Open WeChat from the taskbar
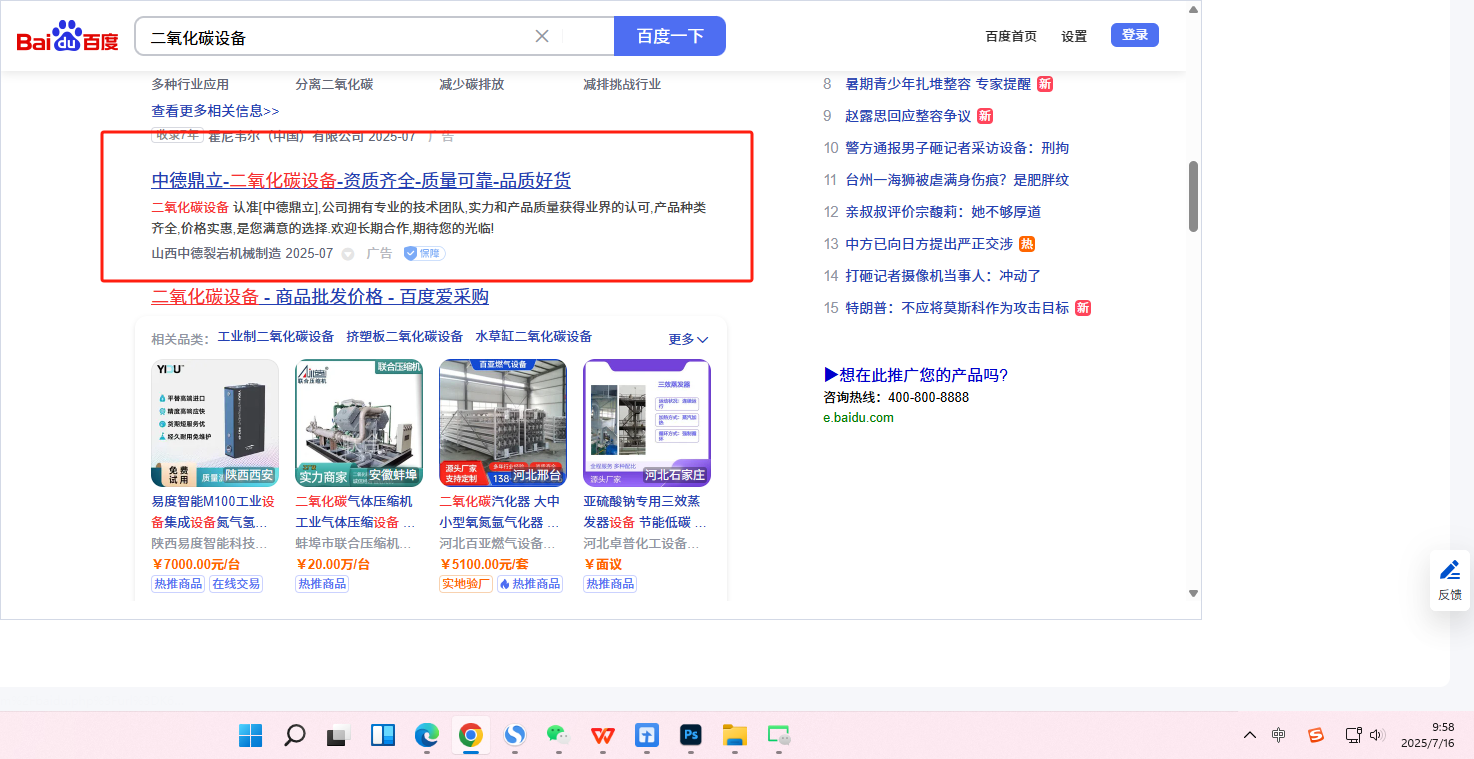The height and width of the screenshot is (759, 1474). pos(558,736)
